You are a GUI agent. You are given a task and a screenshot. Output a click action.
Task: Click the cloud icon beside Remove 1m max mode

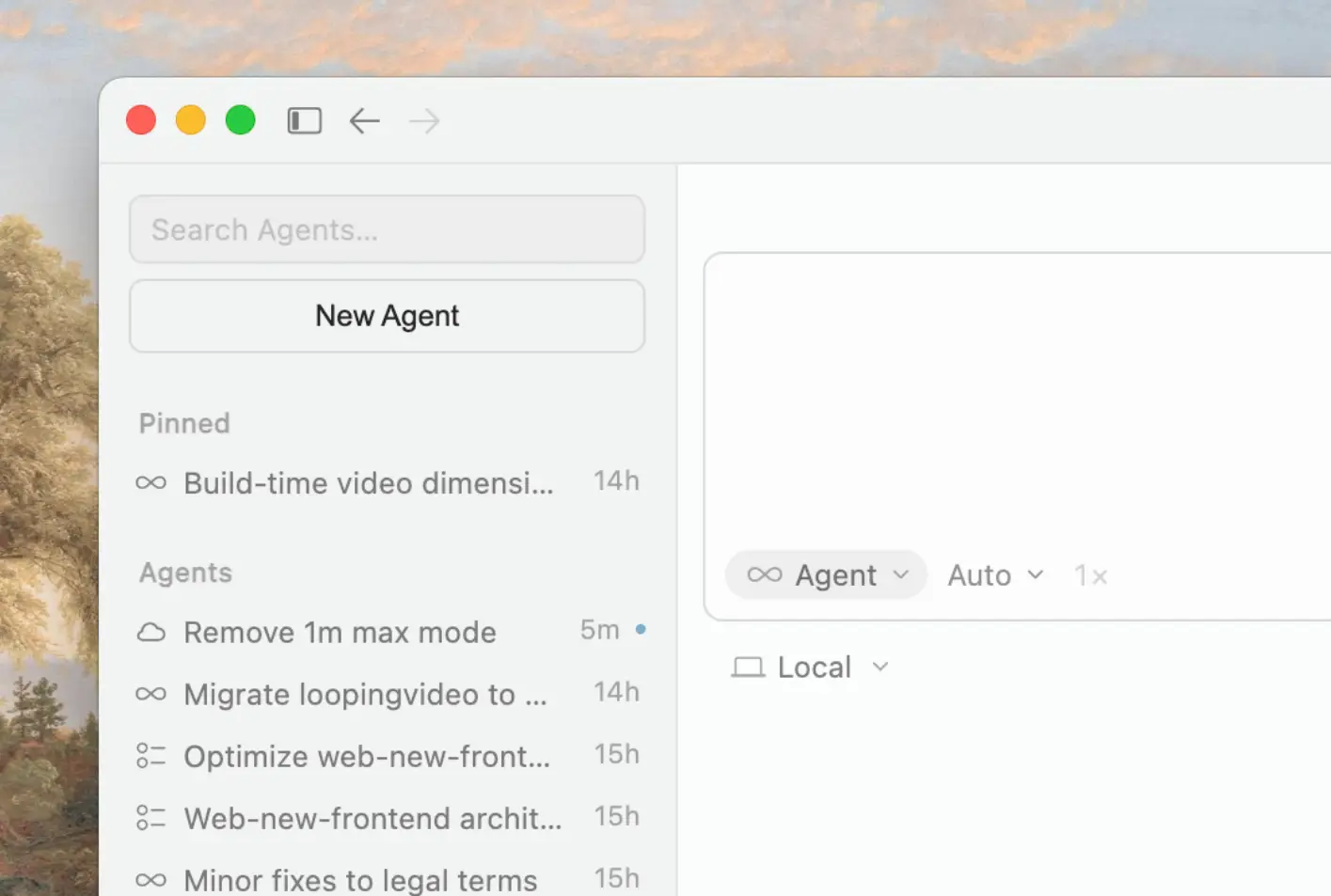(151, 632)
